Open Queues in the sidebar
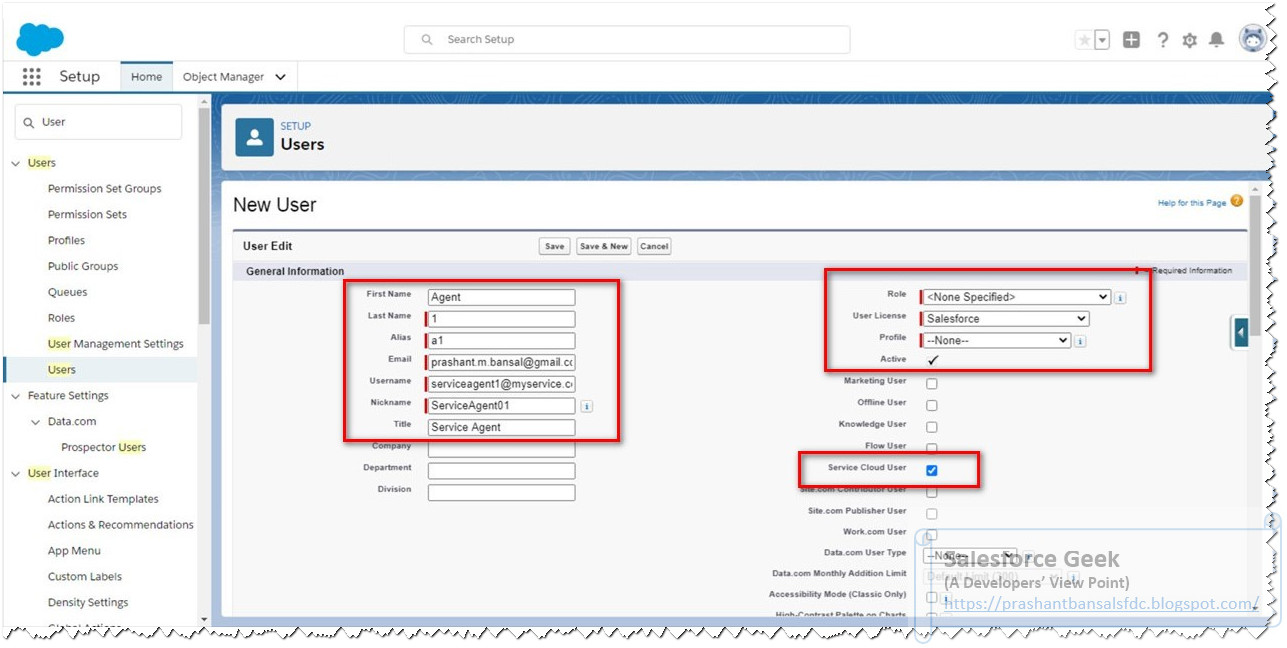 (67, 293)
